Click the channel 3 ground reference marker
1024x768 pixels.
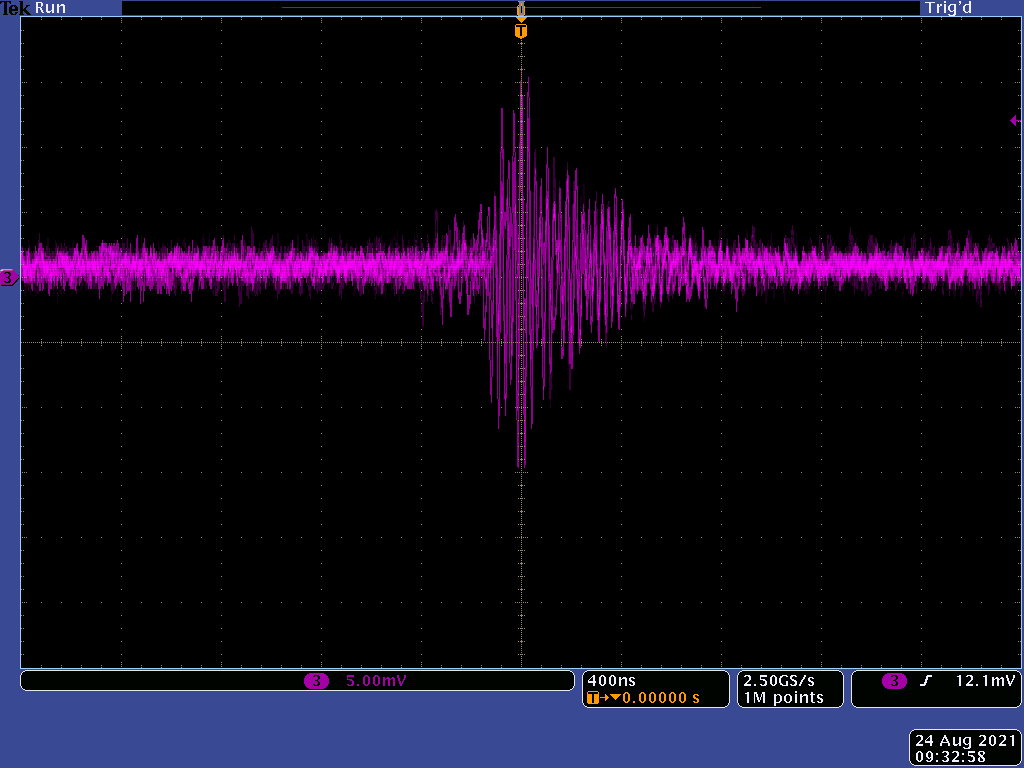[8, 278]
